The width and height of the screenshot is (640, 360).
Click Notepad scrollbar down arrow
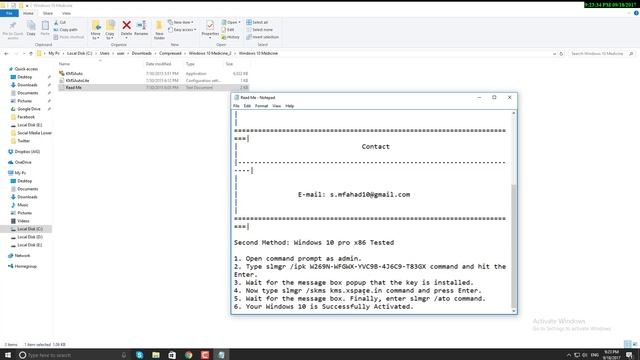coord(513,311)
